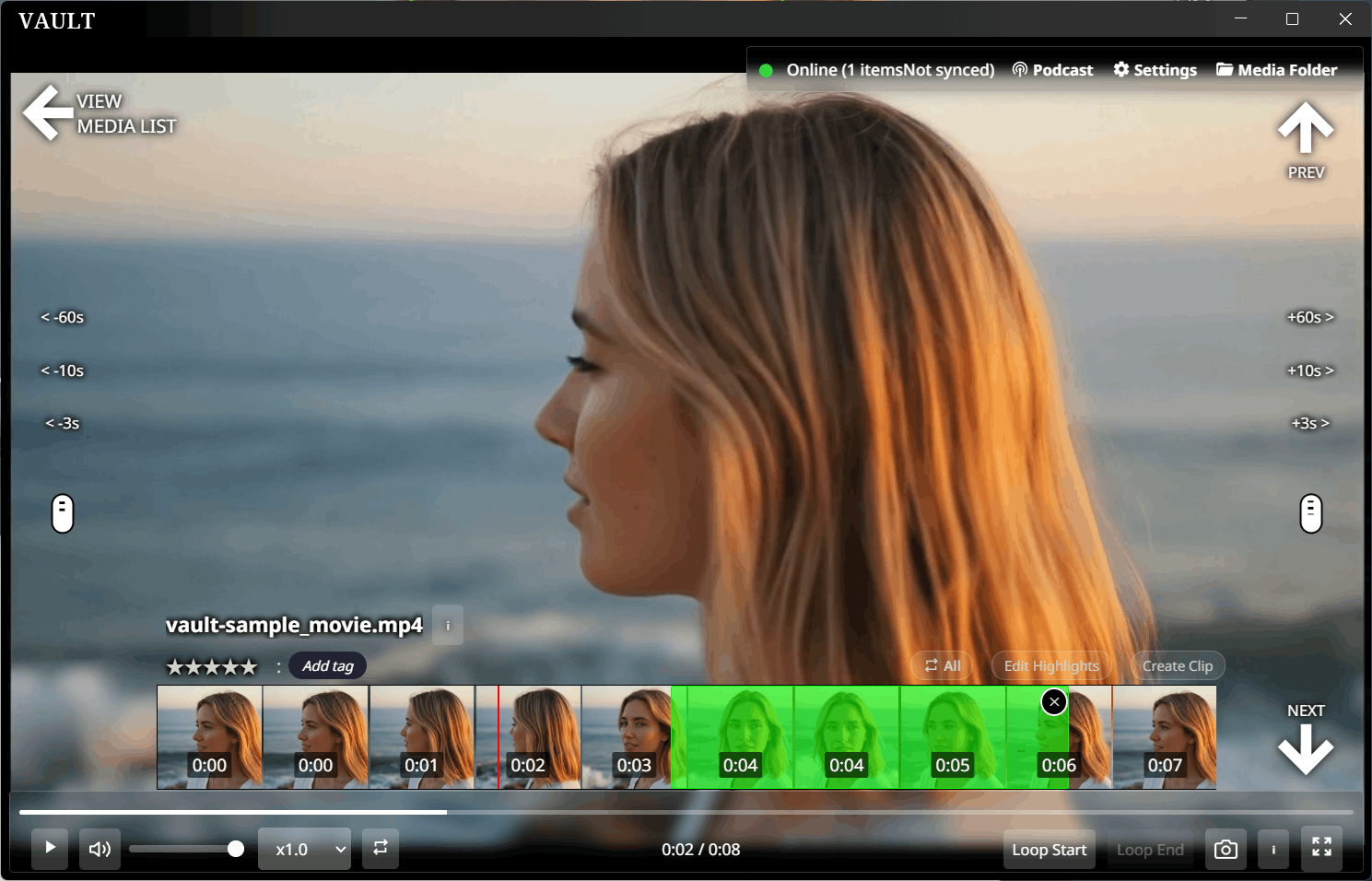
Task: Remove the green highlight with the X button
Action: [1054, 702]
